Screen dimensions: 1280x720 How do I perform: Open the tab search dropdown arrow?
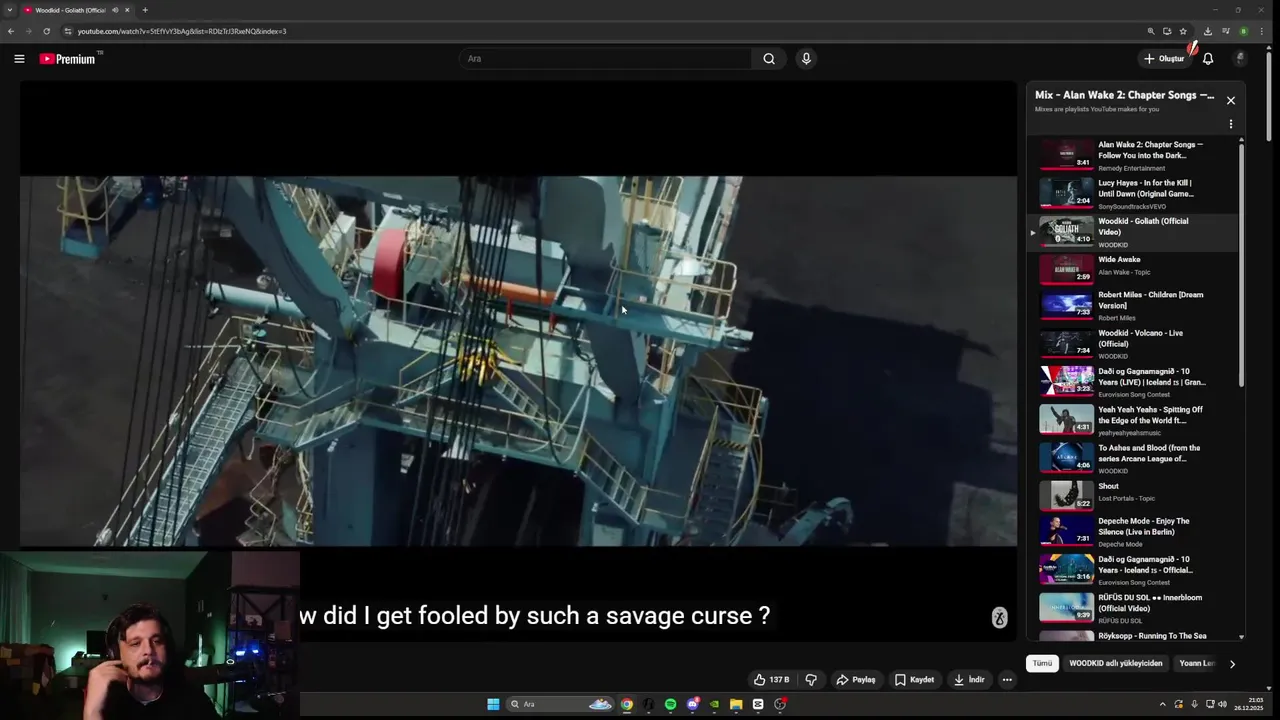(x=9, y=10)
